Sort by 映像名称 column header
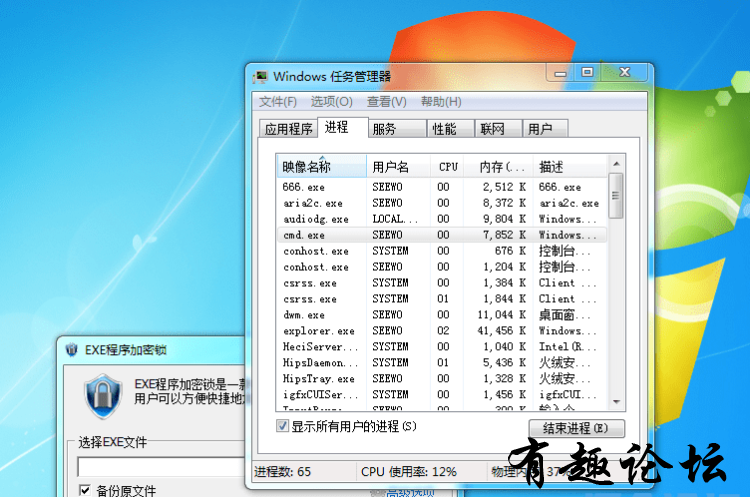 321,167
